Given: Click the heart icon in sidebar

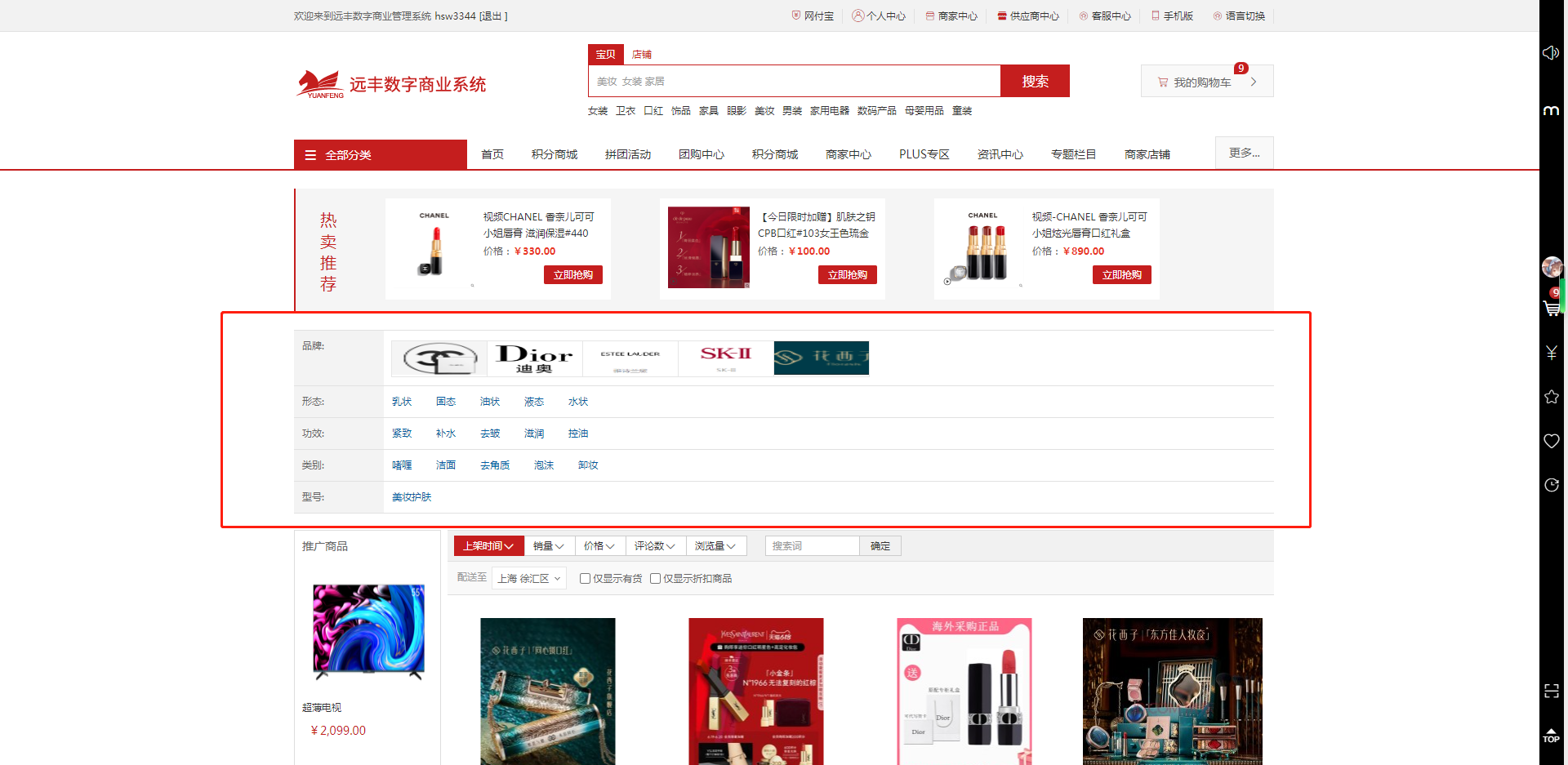Looking at the screenshot, I should (x=1552, y=441).
